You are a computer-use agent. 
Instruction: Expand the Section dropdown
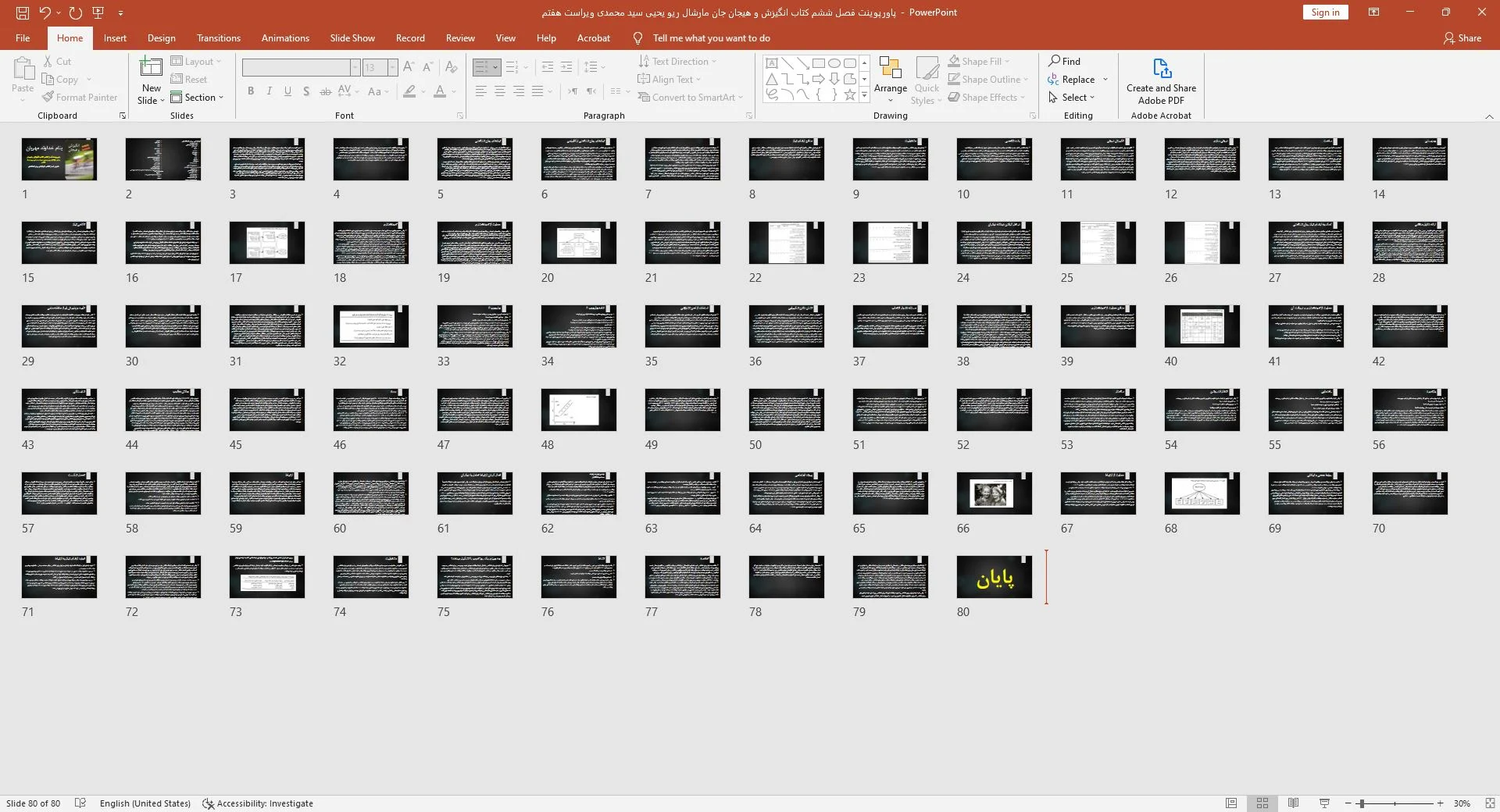[x=197, y=98]
